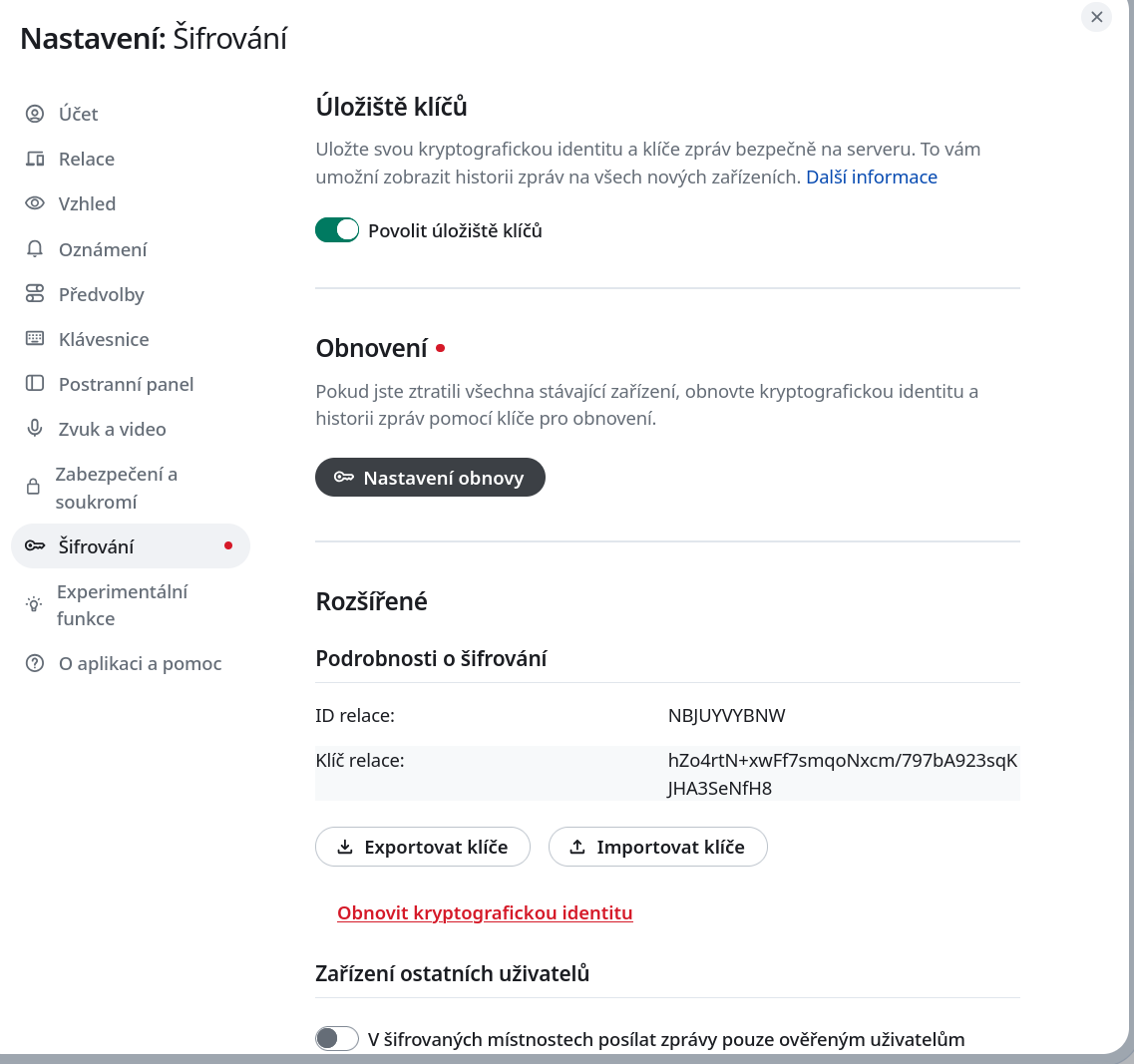
Task: Switch to the Předvolby section
Action: (x=102, y=294)
